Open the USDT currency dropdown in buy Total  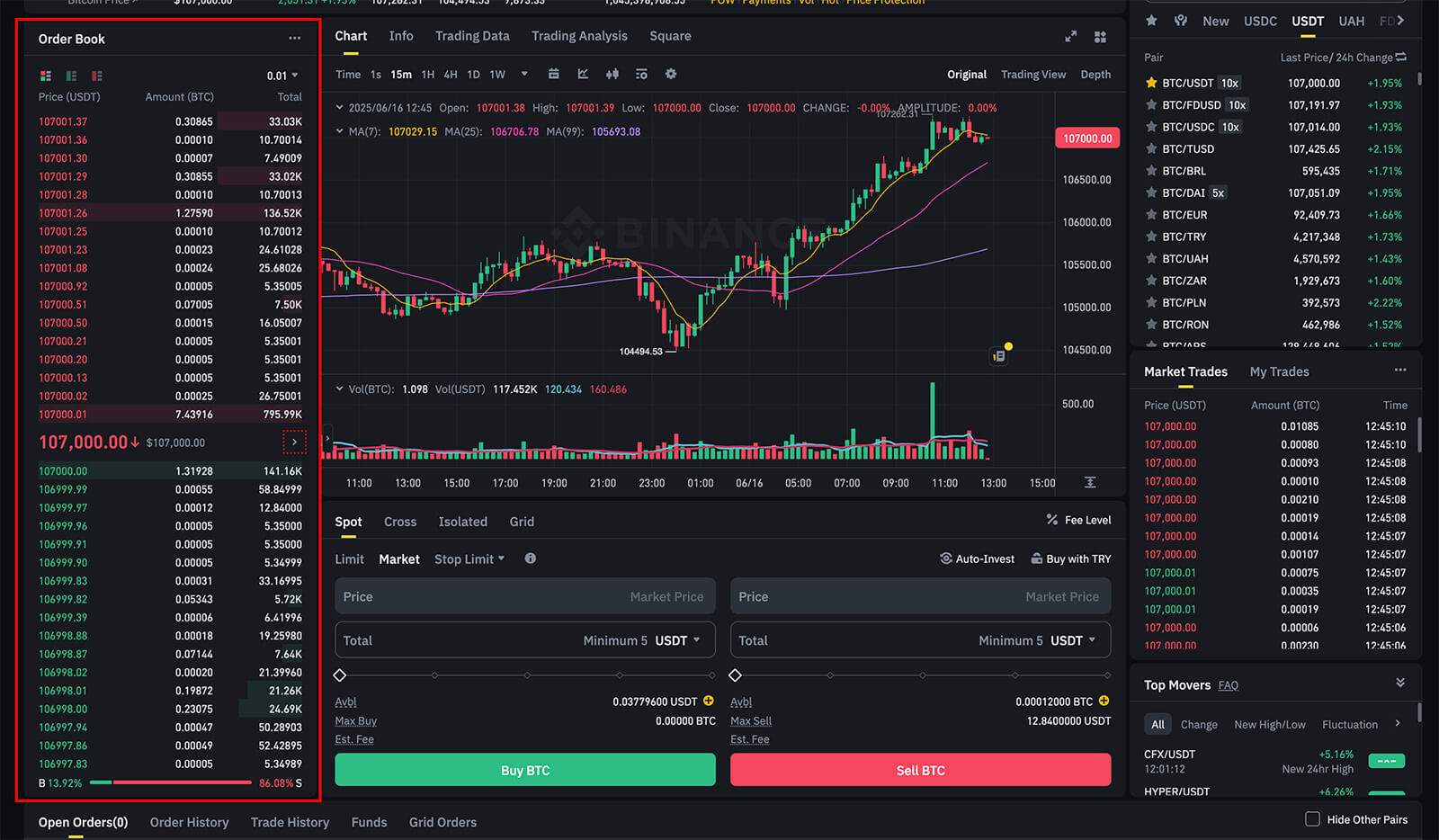(x=677, y=640)
